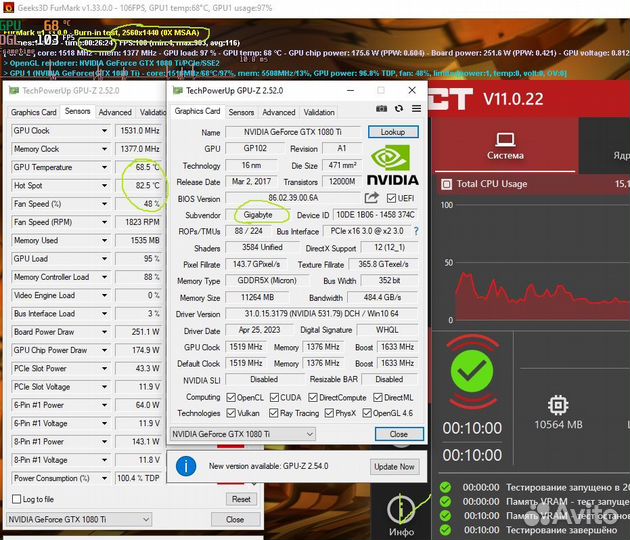Open the Инфо icon in OCCT

pyautogui.click(x=401, y=510)
